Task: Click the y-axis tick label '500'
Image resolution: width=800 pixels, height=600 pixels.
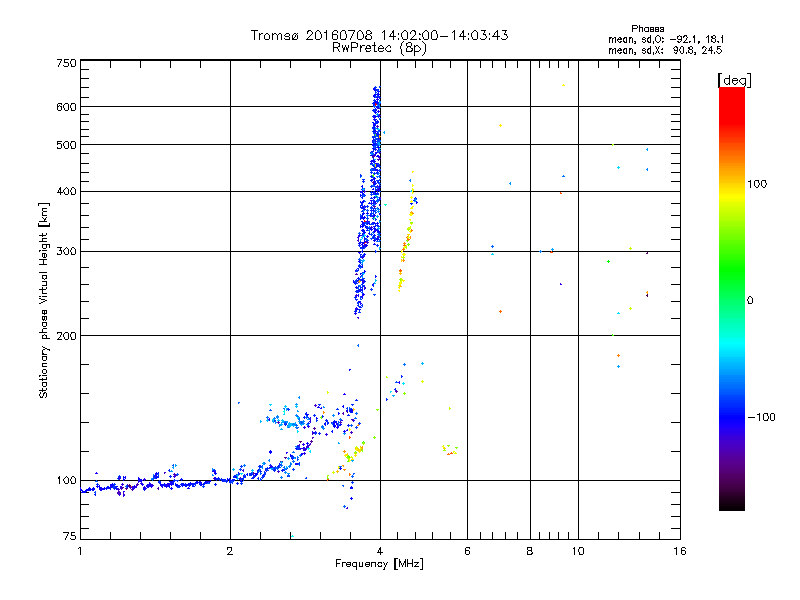Action: coord(66,145)
